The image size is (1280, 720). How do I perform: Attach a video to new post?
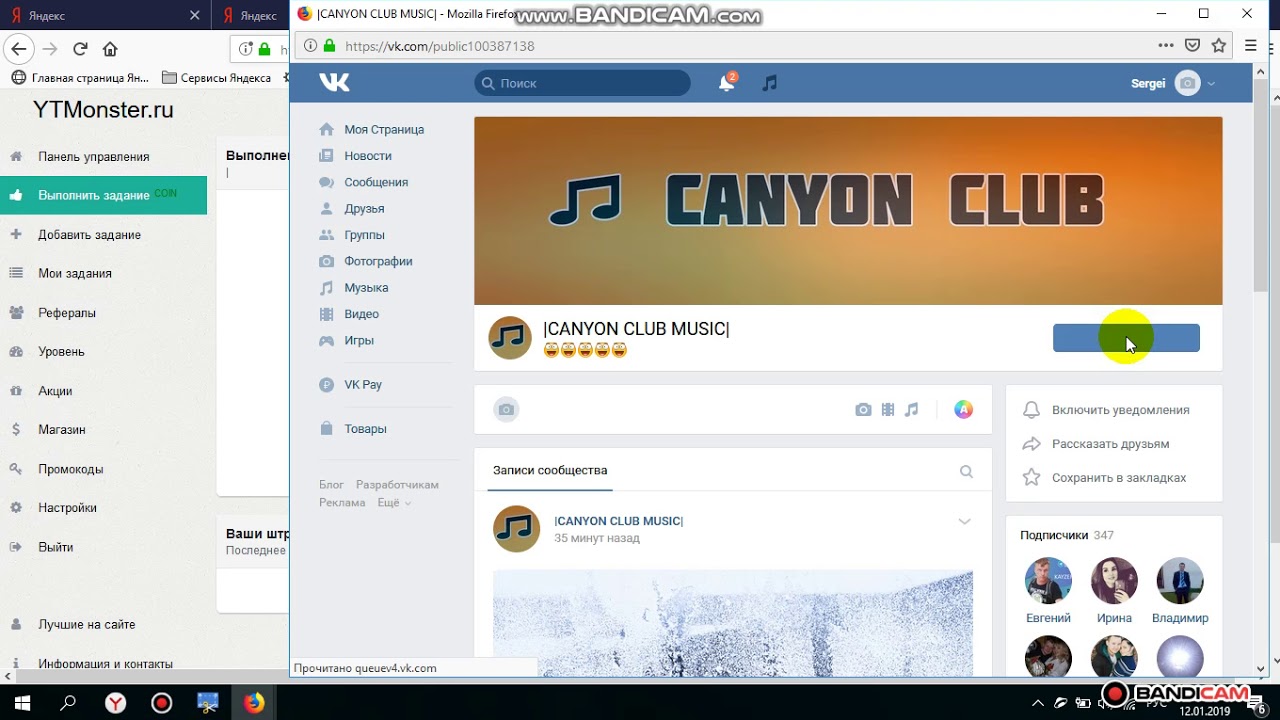[888, 410]
